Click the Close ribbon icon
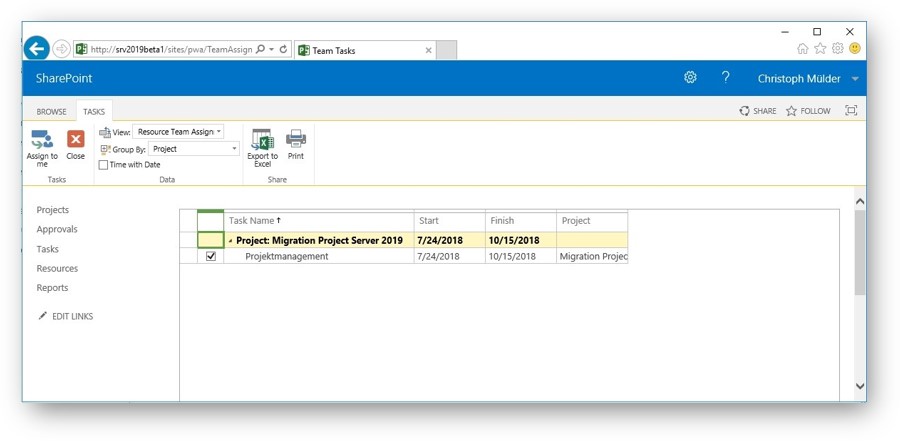The image size is (900, 441). 75,139
